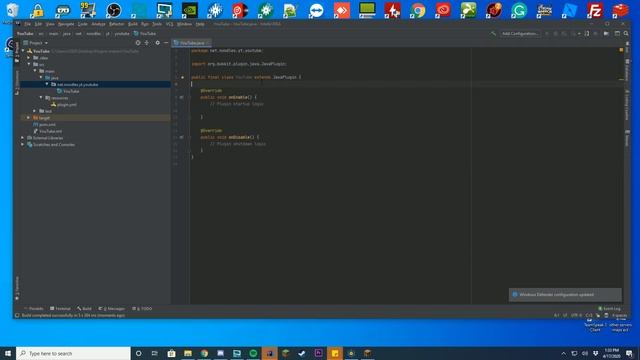The image size is (640, 360).
Task: Click the Windows Defender configuration notification
Action: tap(565, 295)
